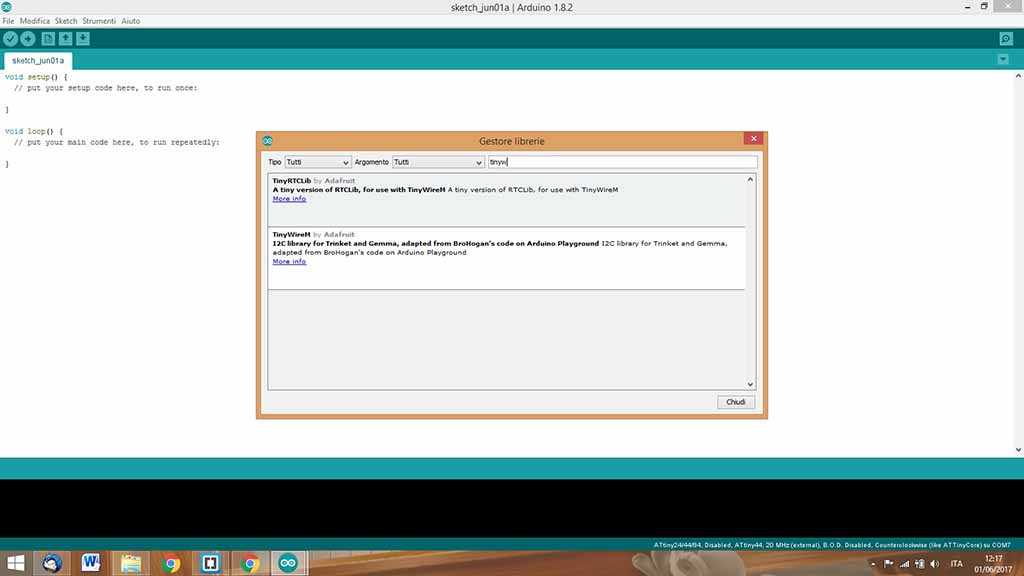The image size is (1024, 576).
Task: Open the Modifica menu
Action: point(35,21)
